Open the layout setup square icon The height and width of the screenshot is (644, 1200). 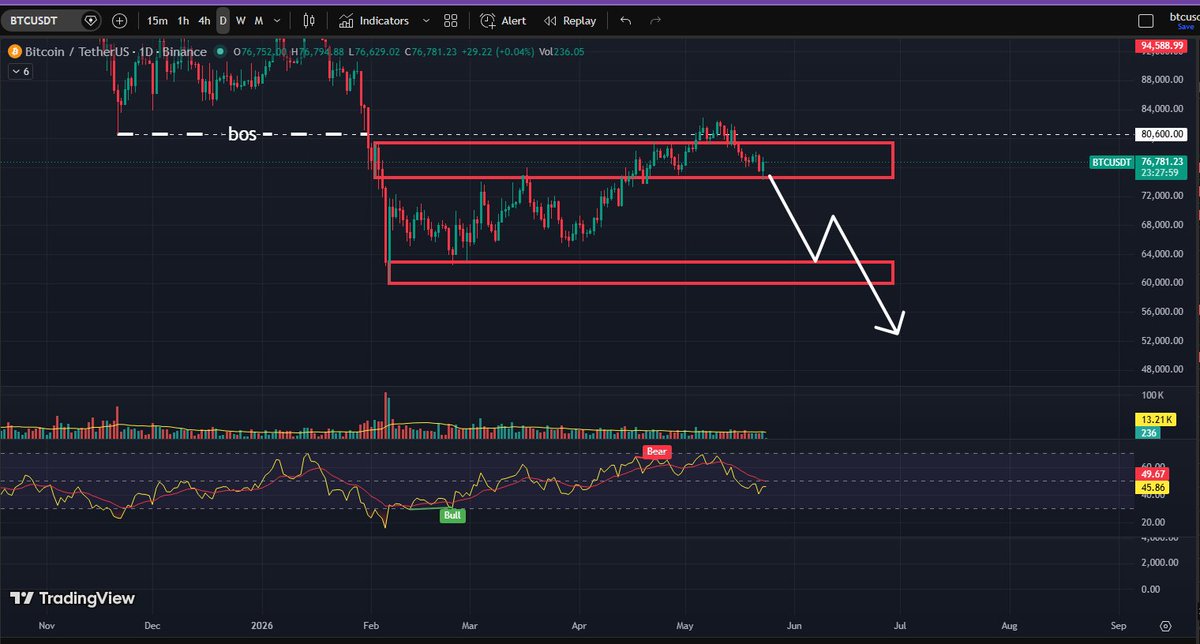coord(1148,19)
